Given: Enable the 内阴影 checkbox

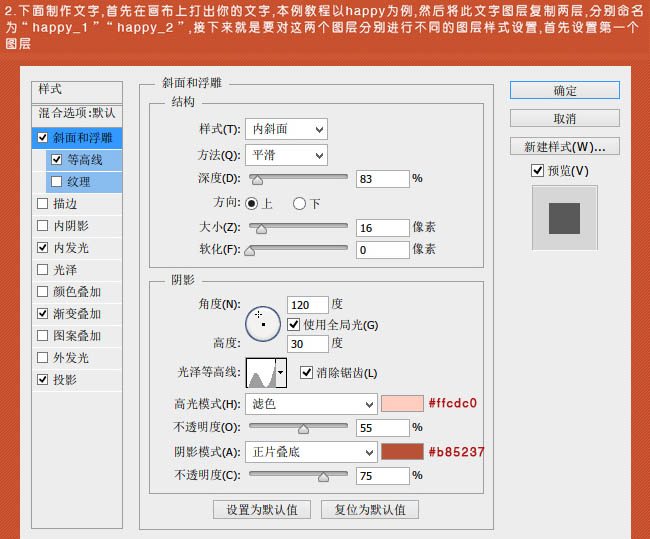Looking at the screenshot, I should click(43, 226).
